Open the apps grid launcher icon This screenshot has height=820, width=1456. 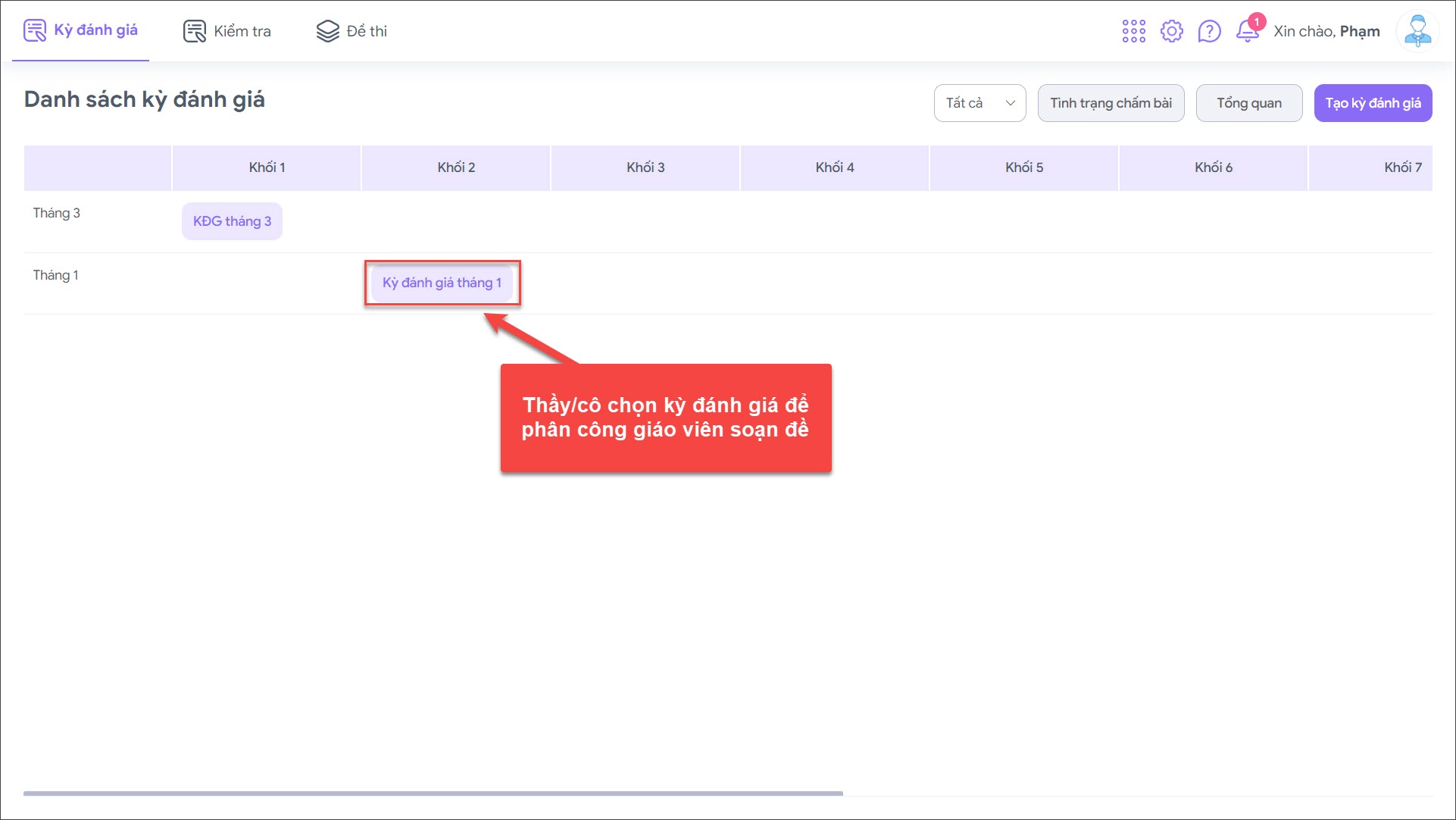pos(1133,31)
